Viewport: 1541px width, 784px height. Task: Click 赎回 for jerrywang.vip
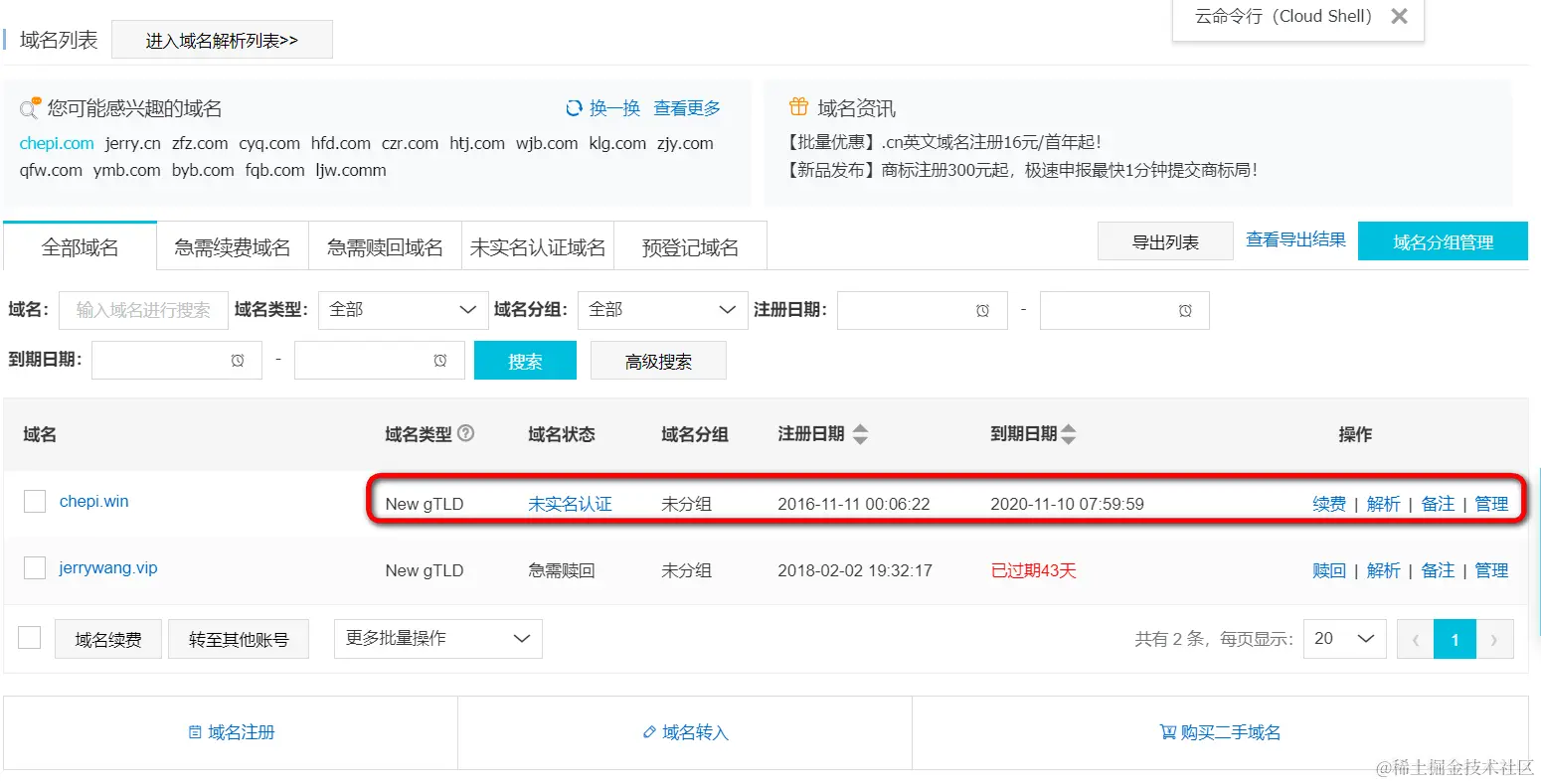tap(1329, 570)
